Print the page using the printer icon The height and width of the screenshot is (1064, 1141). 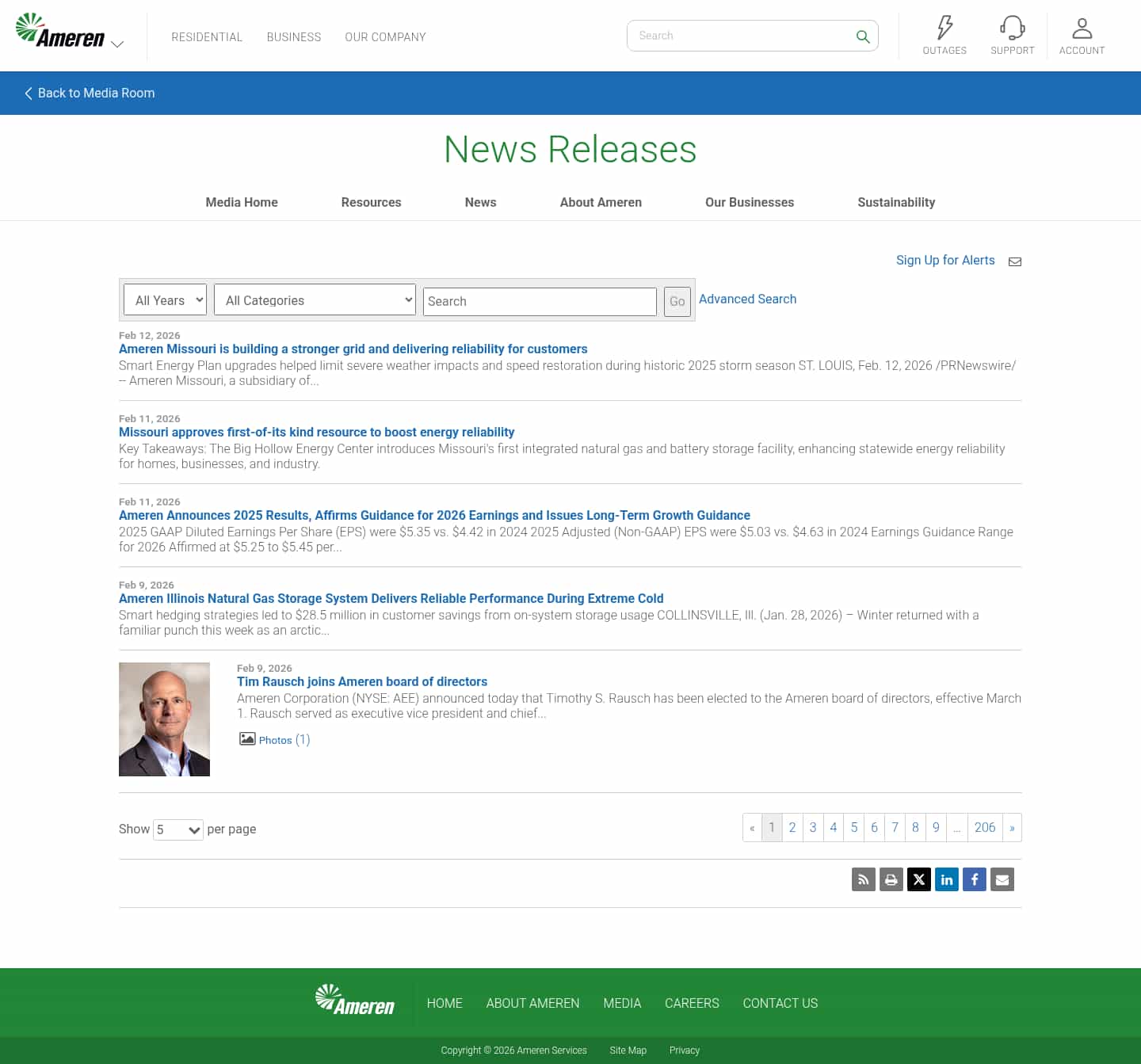tap(891, 879)
